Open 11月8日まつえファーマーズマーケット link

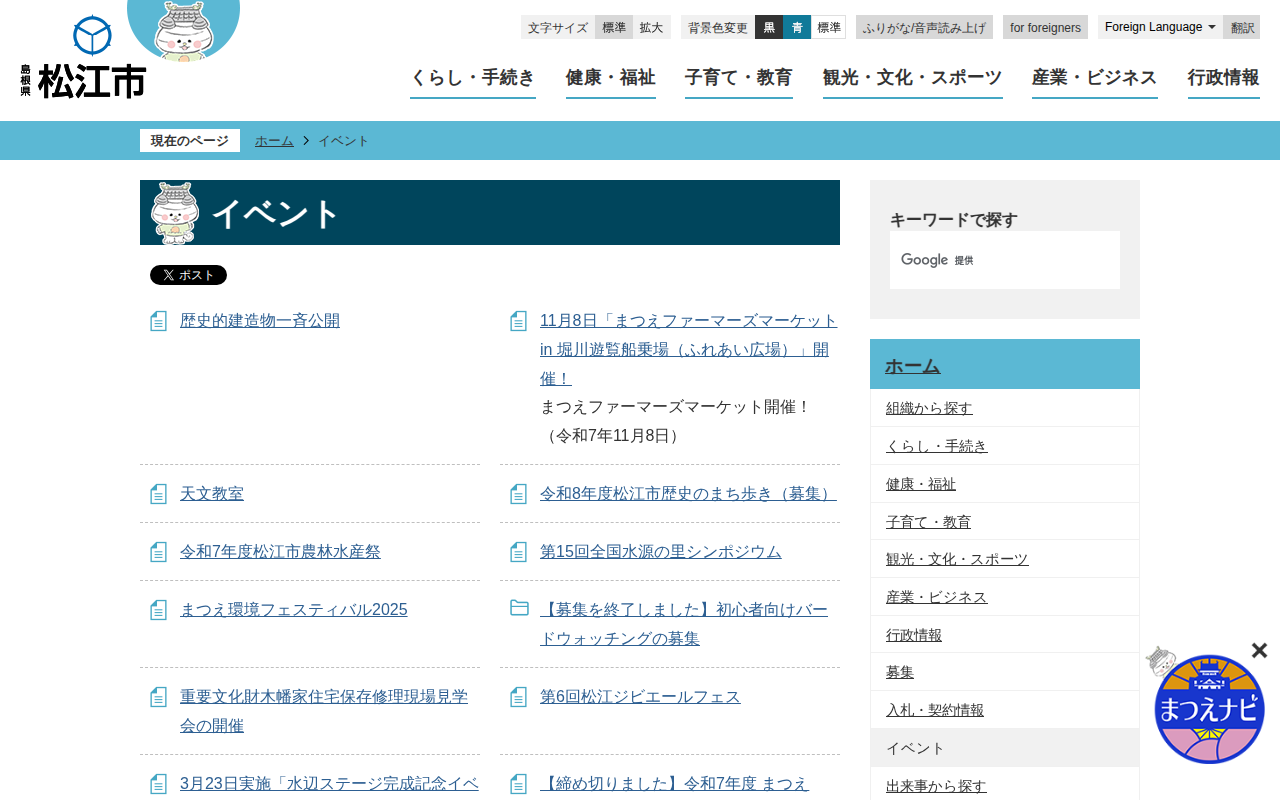point(689,350)
